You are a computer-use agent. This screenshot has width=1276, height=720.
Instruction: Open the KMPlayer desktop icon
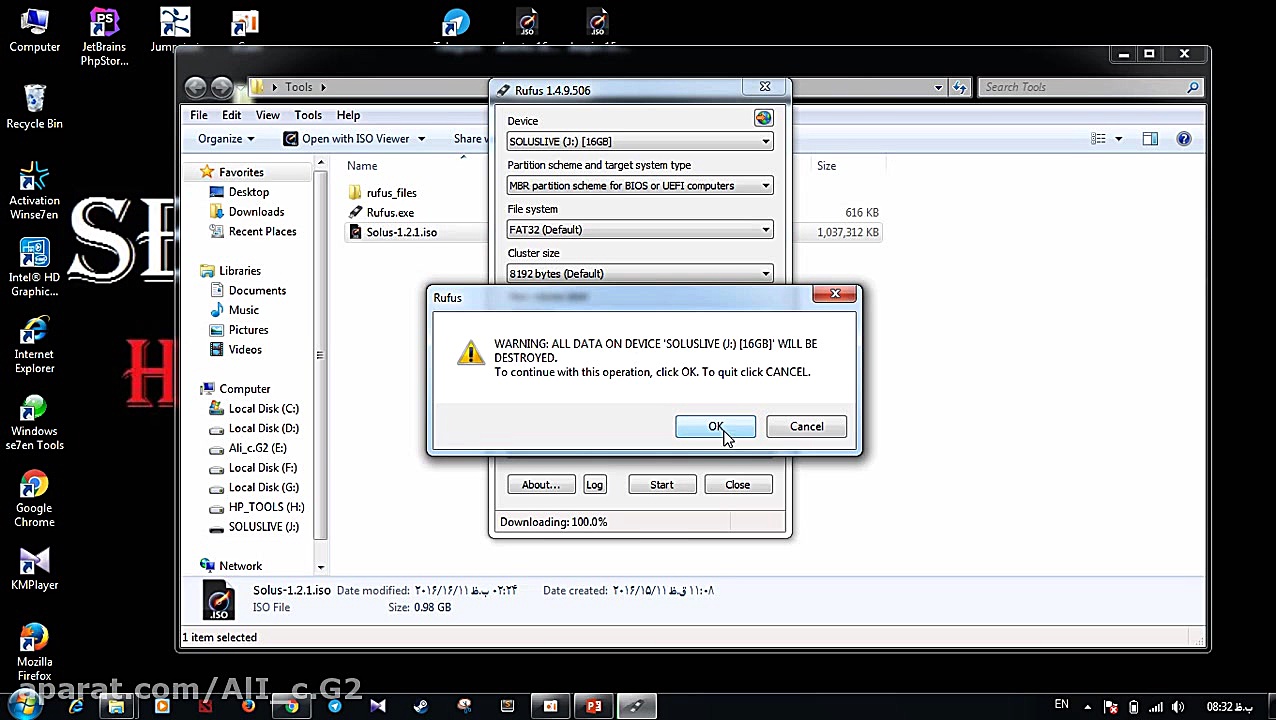(34, 569)
